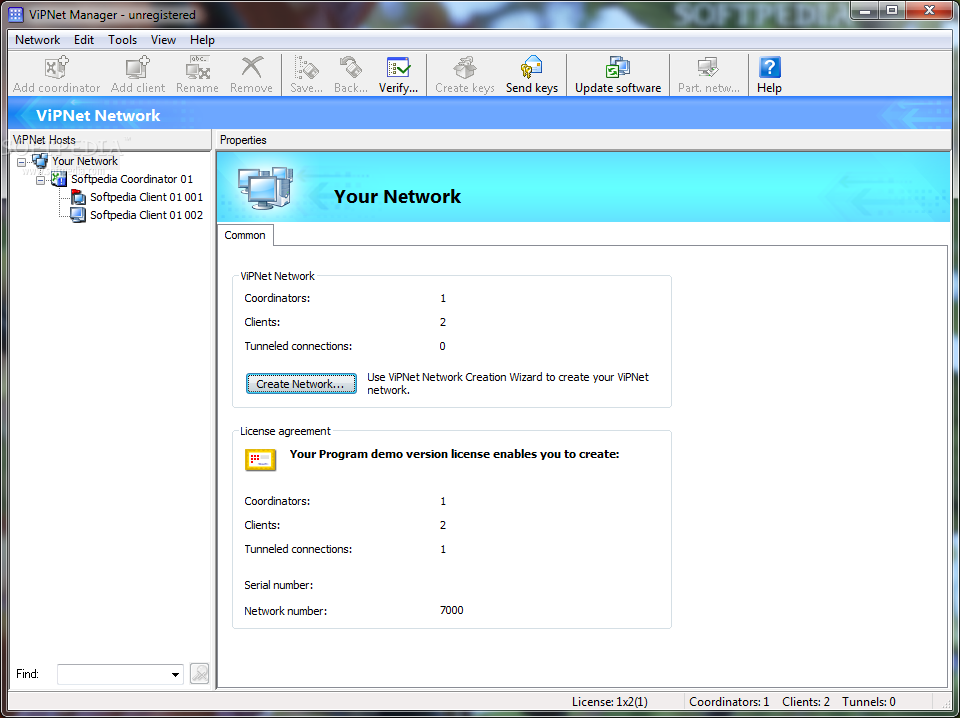Click the Add coordinator toolbar icon

57,68
